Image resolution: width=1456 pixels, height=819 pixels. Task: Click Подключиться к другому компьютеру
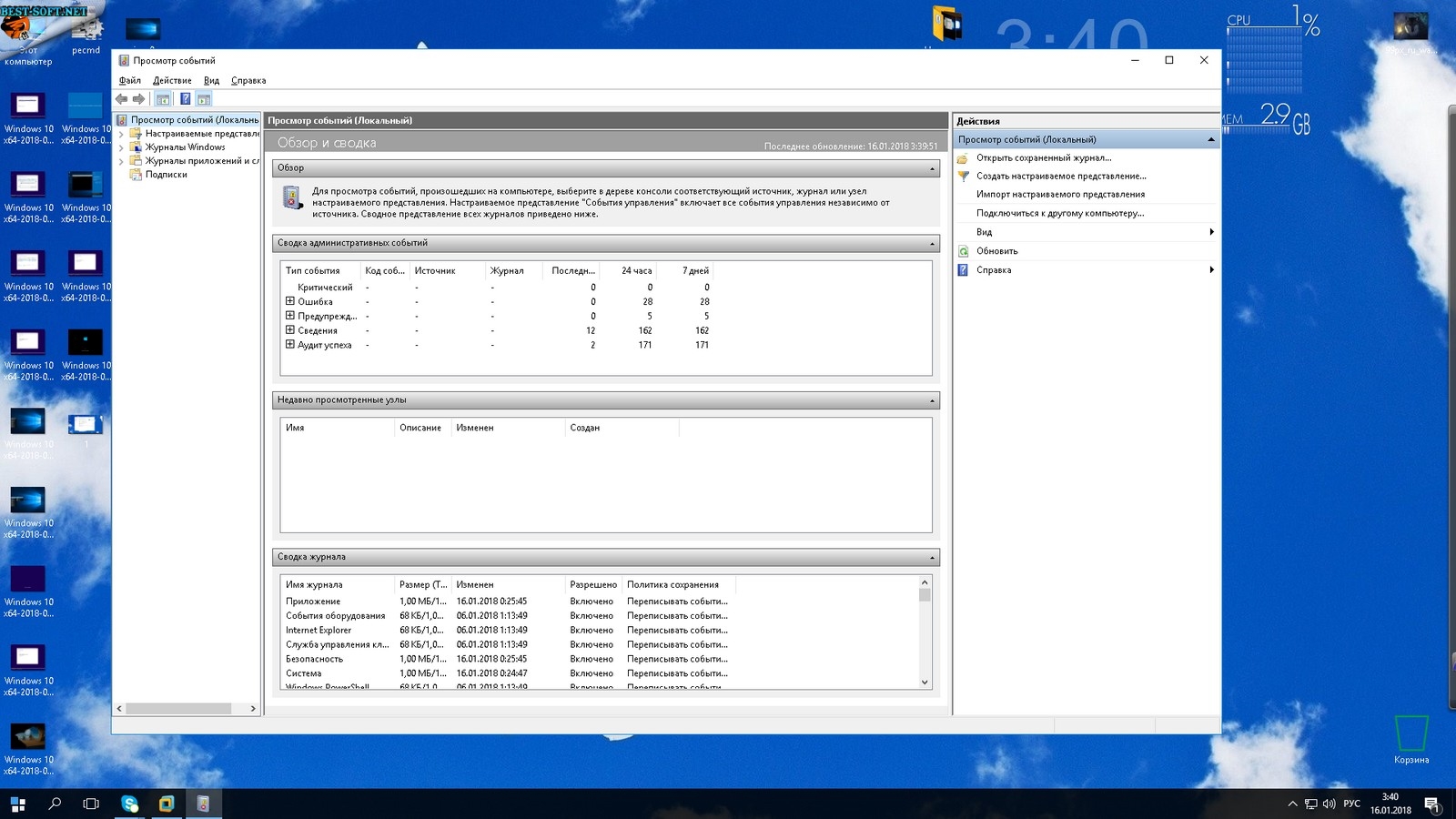pyautogui.click(x=1059, y=213)
